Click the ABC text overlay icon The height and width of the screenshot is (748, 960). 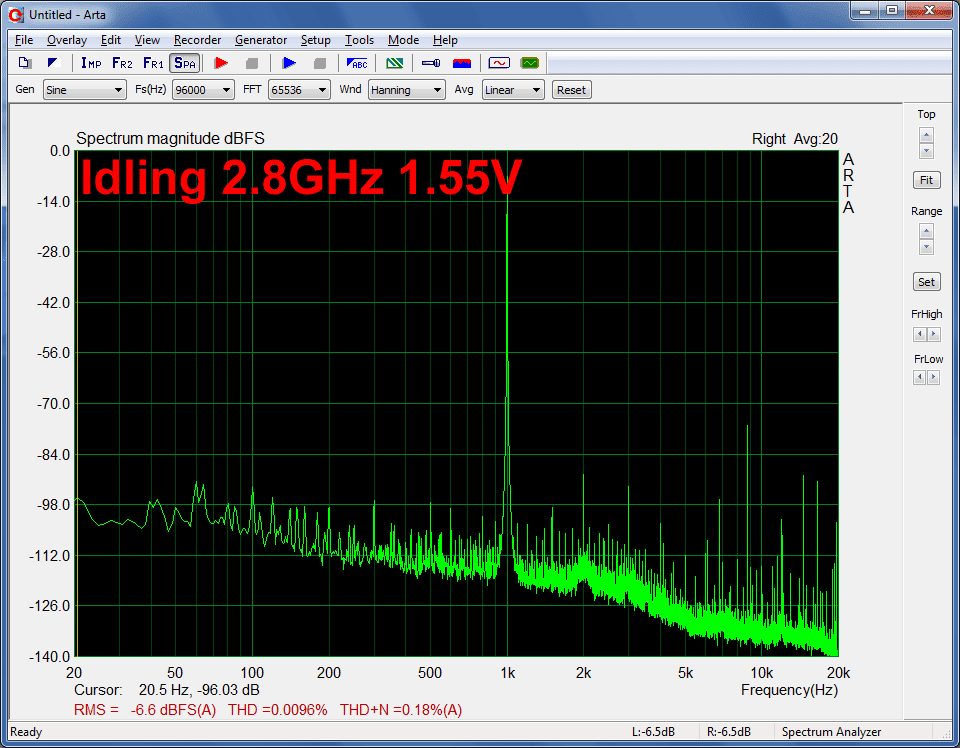[x=357, y=63]
